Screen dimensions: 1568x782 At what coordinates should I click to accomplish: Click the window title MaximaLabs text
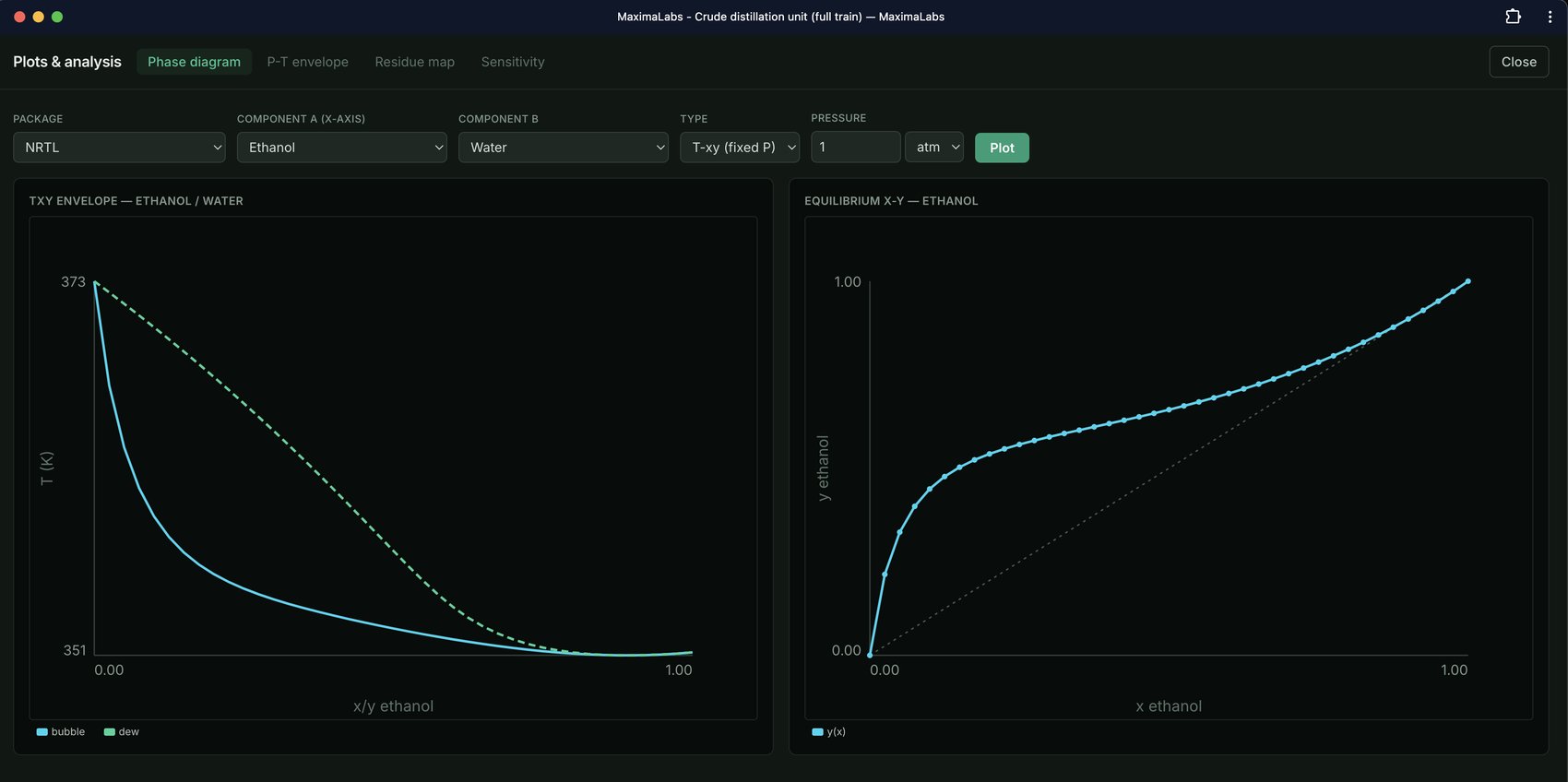780,17
